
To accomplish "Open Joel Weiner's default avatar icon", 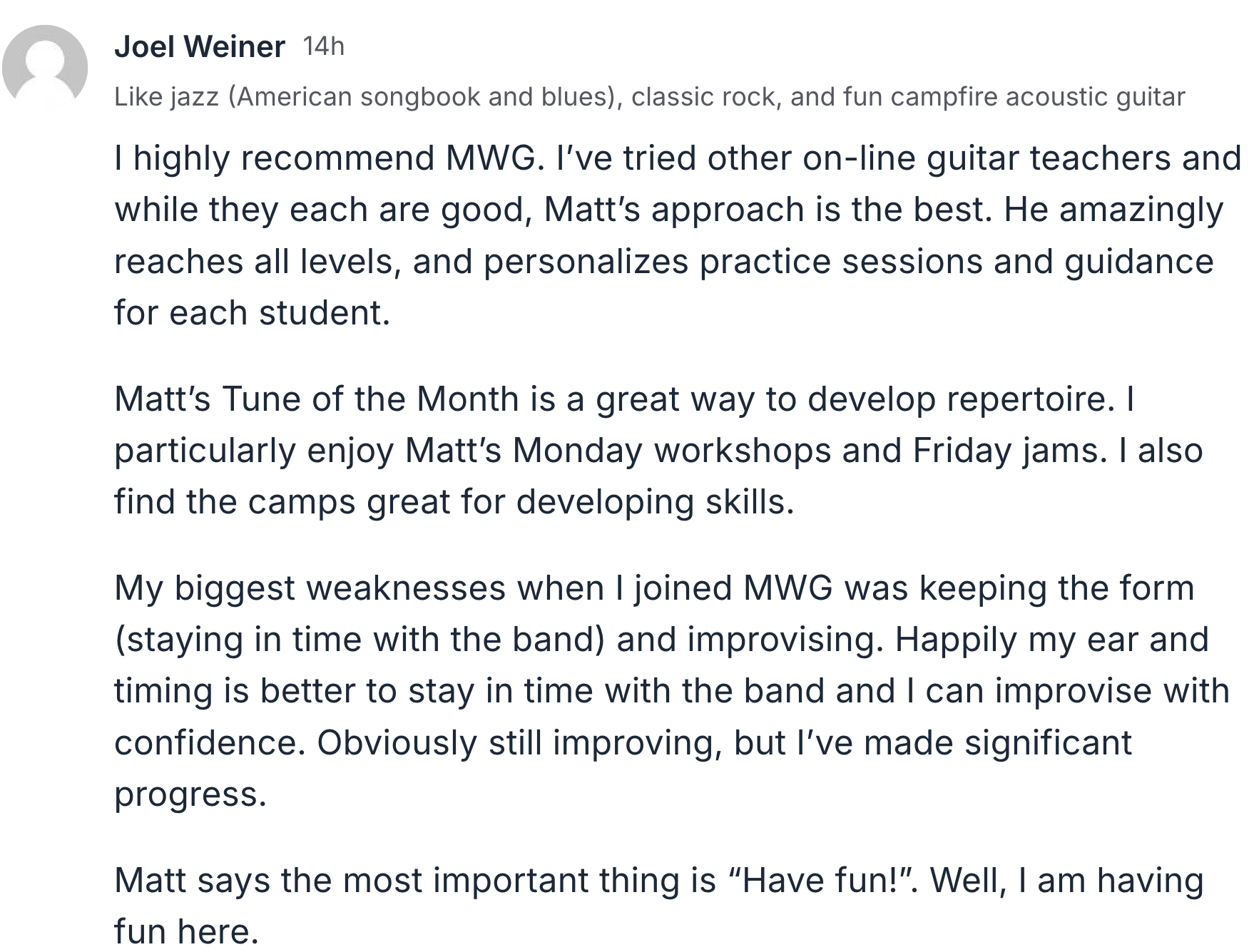I will tap(44, 66).
